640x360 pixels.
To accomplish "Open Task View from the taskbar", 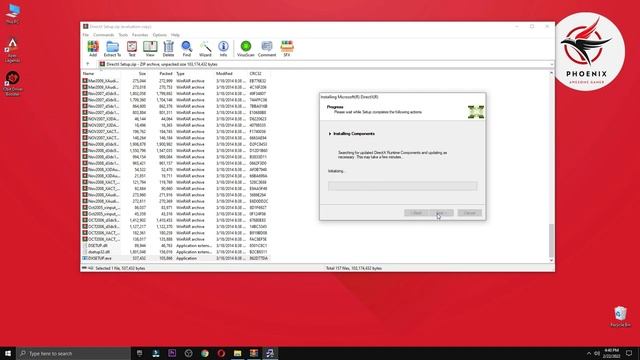I will point(139,353).
